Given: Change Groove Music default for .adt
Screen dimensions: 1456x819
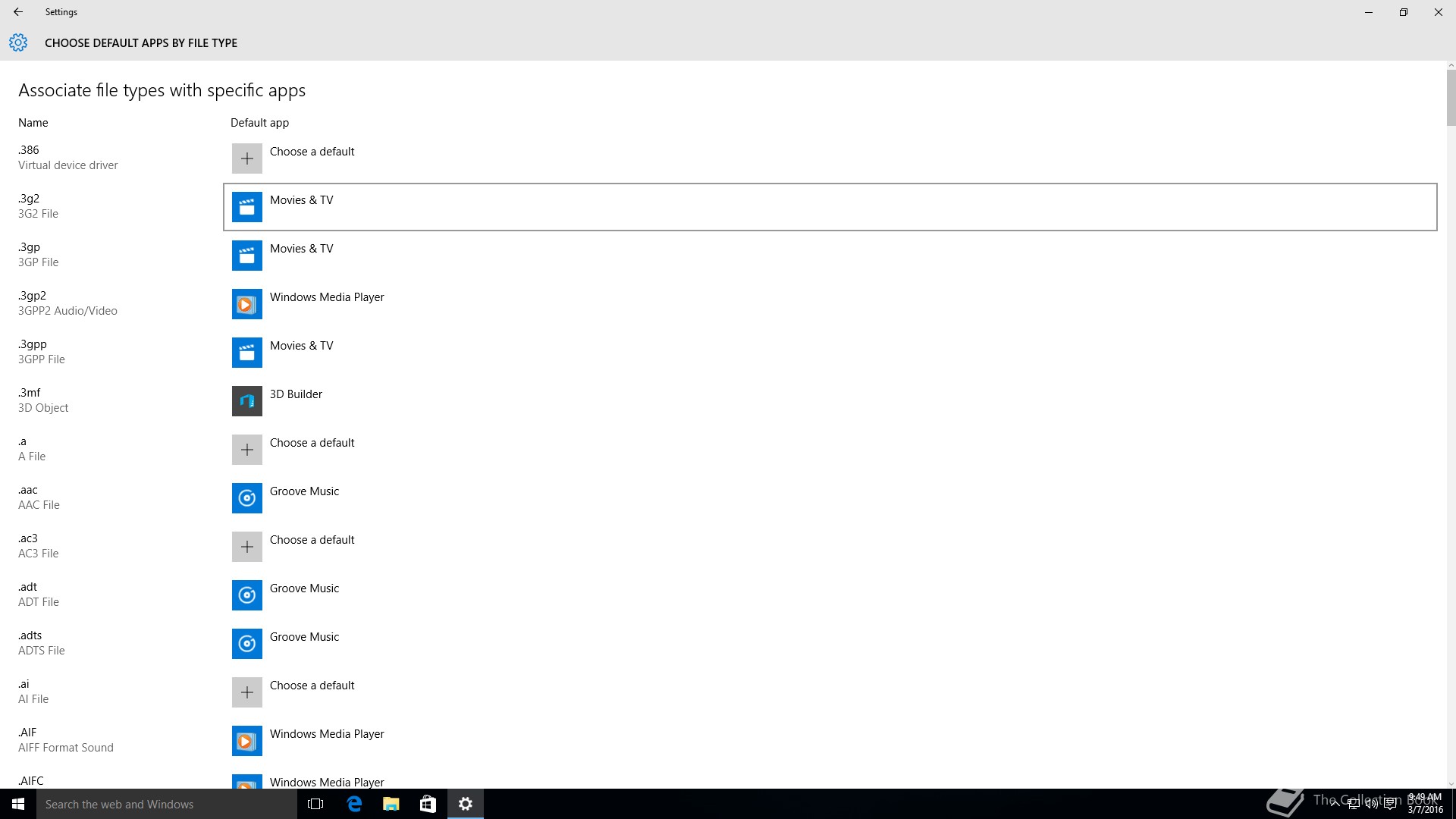Looking at the screenshot, I should click(x=304, y=588).
